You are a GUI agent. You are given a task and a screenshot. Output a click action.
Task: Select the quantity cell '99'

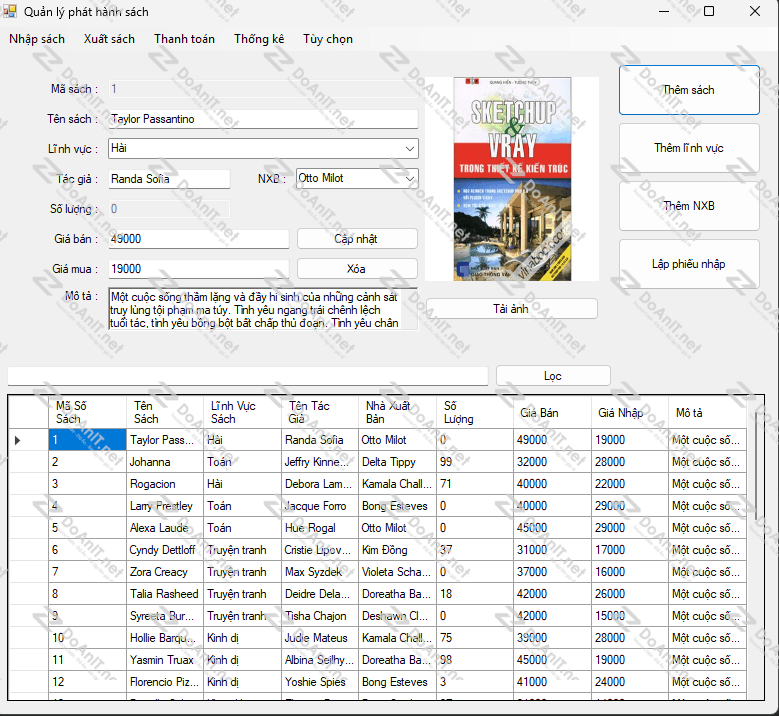[474, 462]
